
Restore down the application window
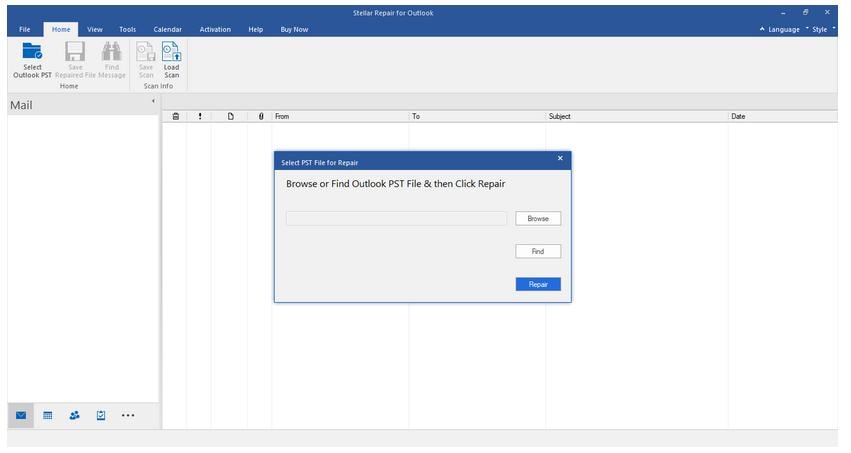pos(805,12)
